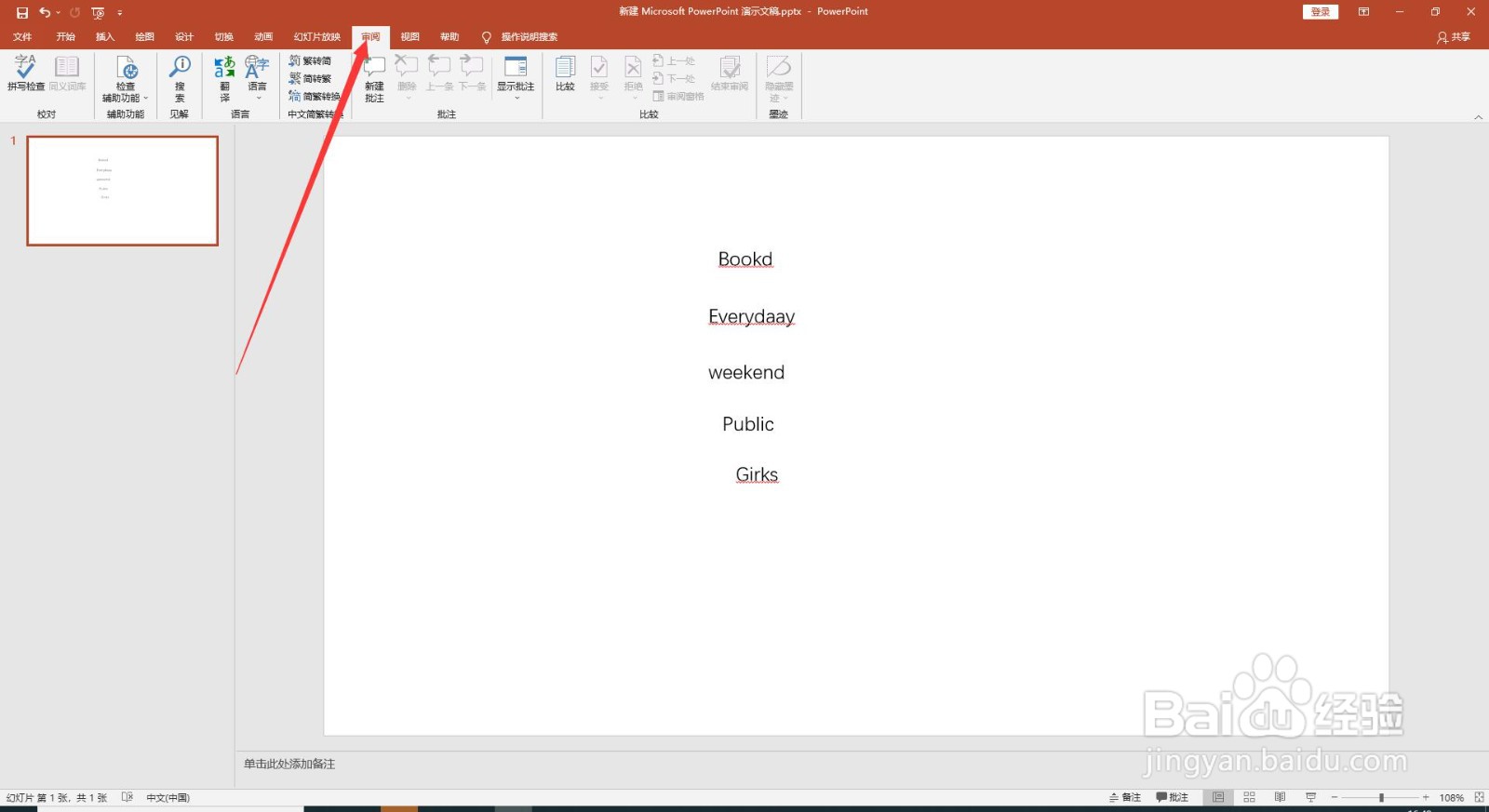The image size is (1489, 812).
Task: Switch to normal view in status bar
Action: [1218, 797]
